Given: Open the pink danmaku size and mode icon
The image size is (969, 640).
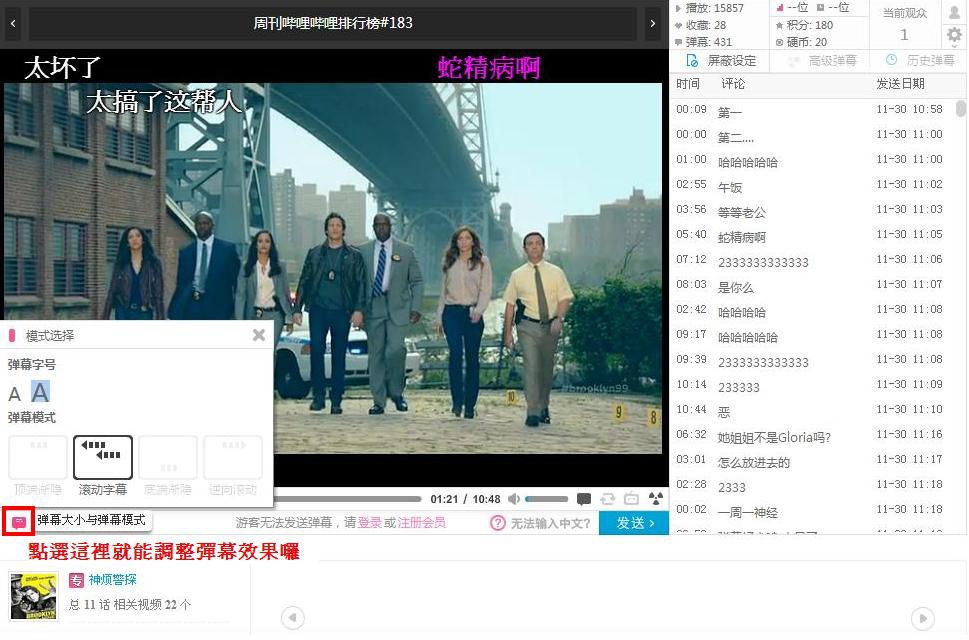Looking at the screenshot, I should (x=19, y=522).
